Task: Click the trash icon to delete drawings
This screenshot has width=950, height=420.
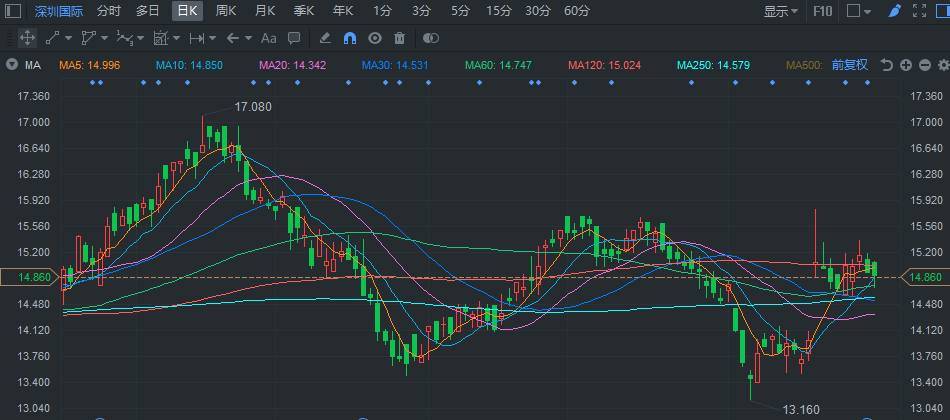Action: point(399,38)
